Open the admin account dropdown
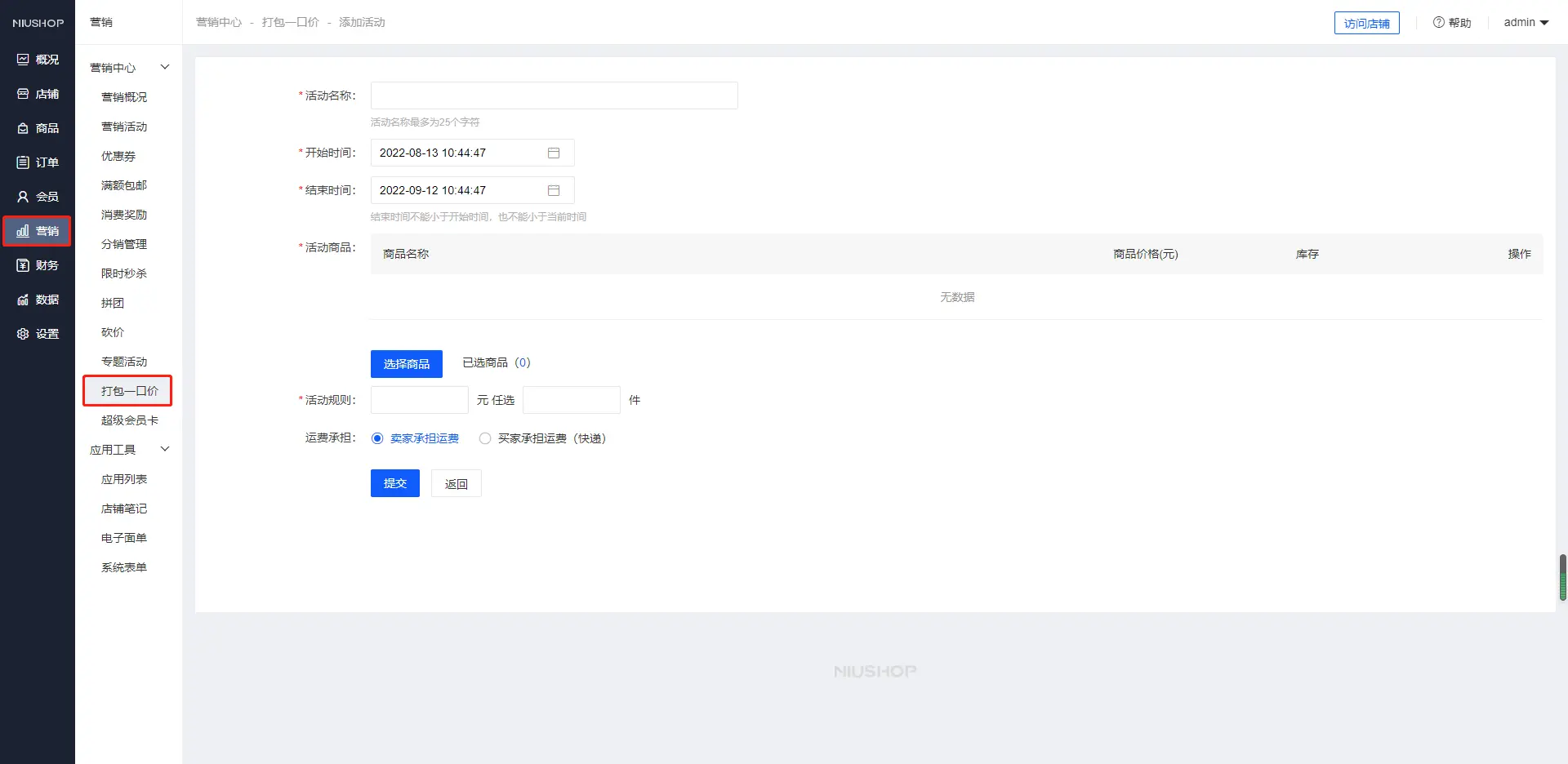The height and width of the screenshot is (764, 1568). tap(1526, 23)
